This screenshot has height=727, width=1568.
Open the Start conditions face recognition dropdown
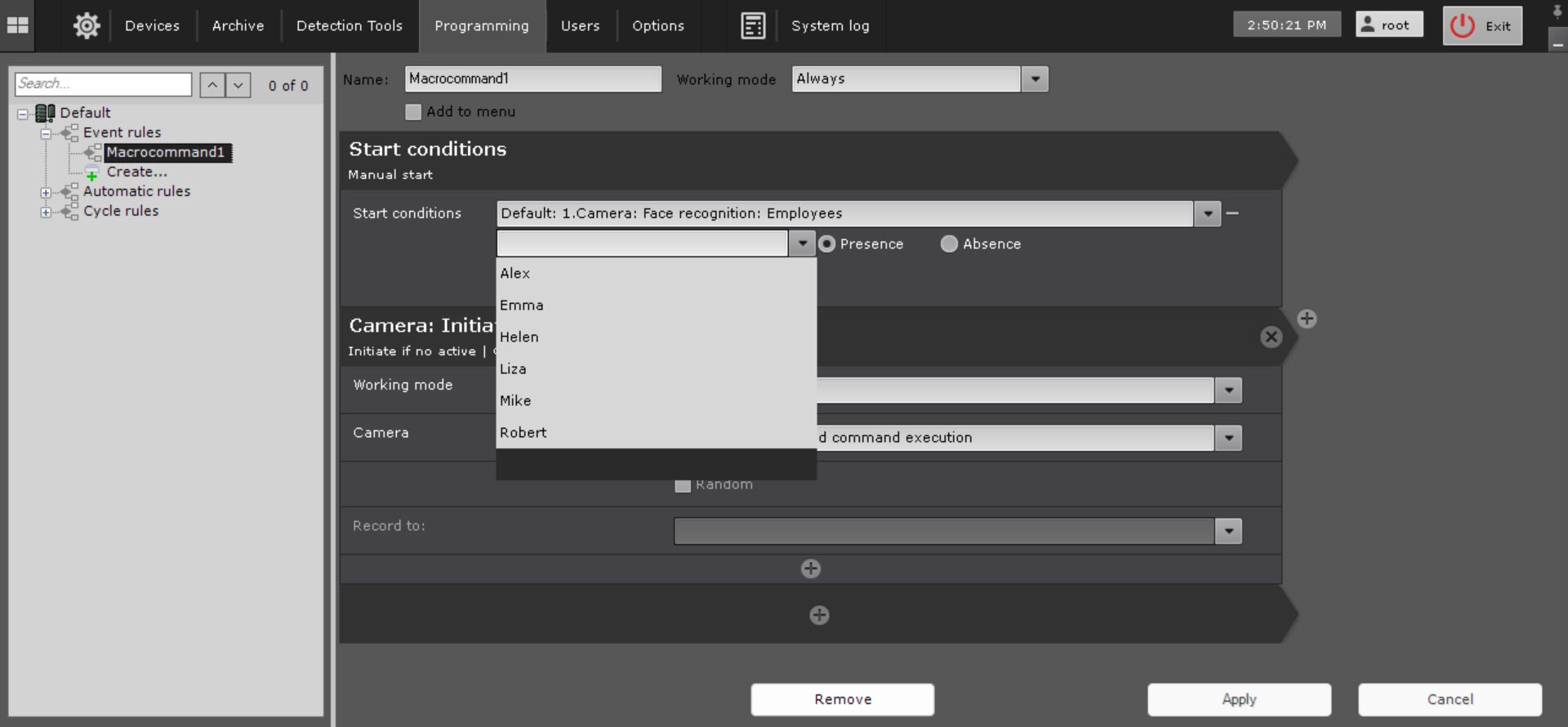pos(1207,213)
